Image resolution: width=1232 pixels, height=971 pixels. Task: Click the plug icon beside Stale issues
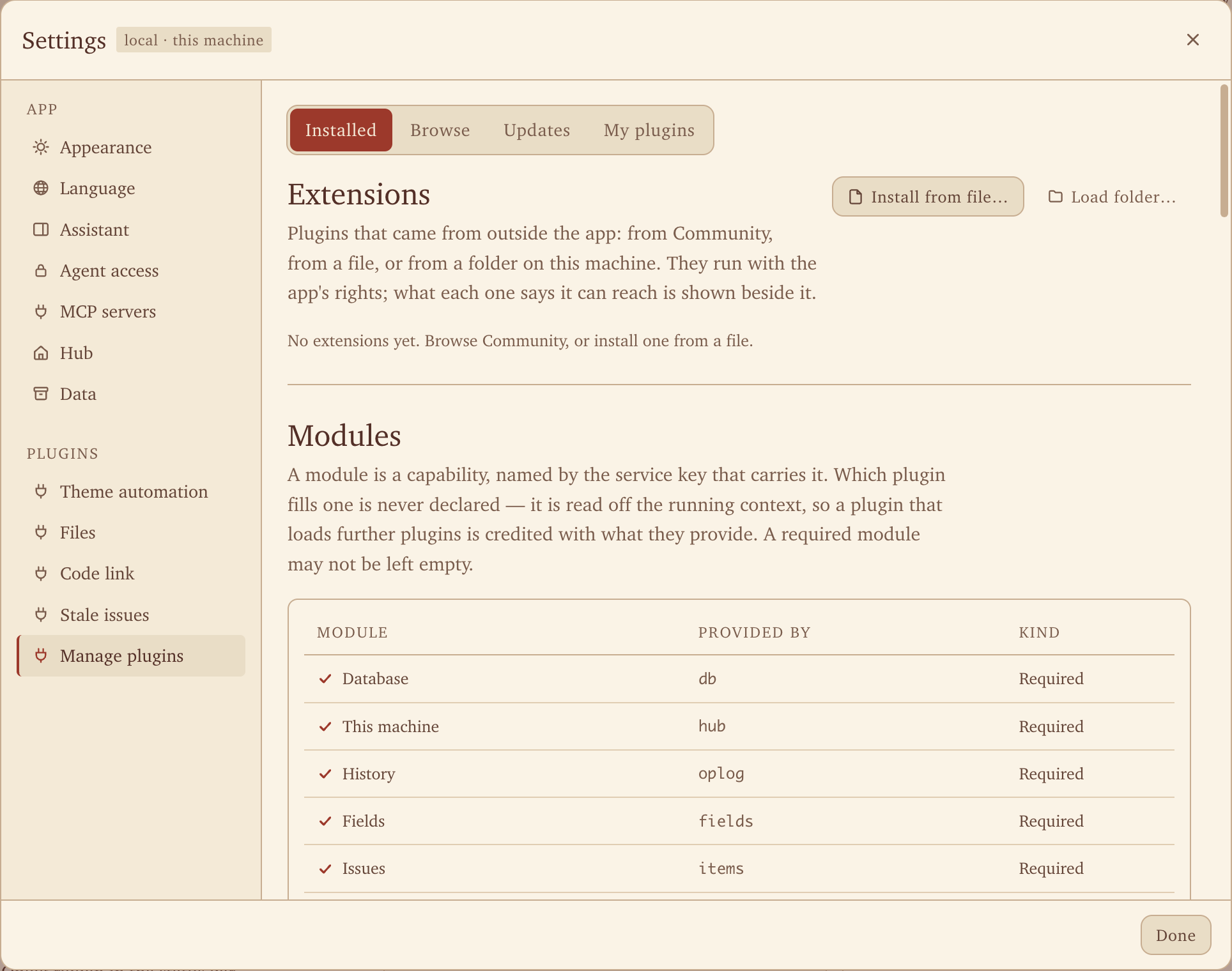pos(41,615)
